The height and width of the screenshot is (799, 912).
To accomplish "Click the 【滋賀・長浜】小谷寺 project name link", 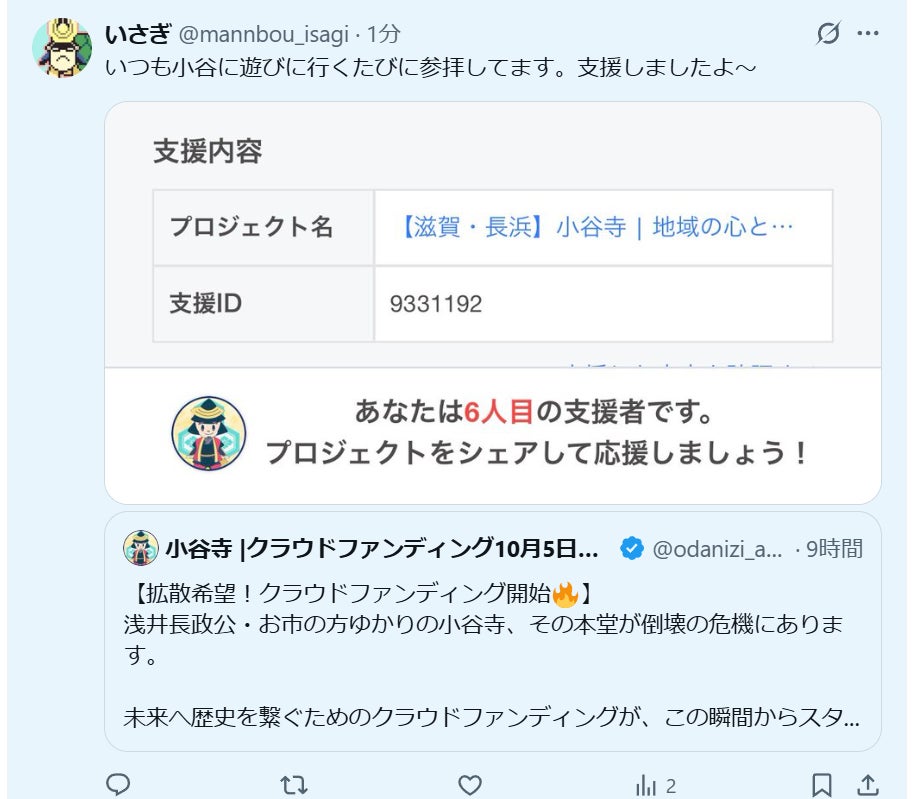I will (x=597, y=227).
